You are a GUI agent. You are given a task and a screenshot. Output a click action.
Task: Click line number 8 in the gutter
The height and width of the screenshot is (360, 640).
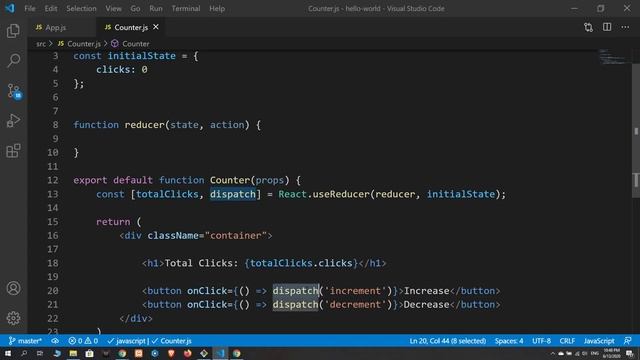point(55,125)
